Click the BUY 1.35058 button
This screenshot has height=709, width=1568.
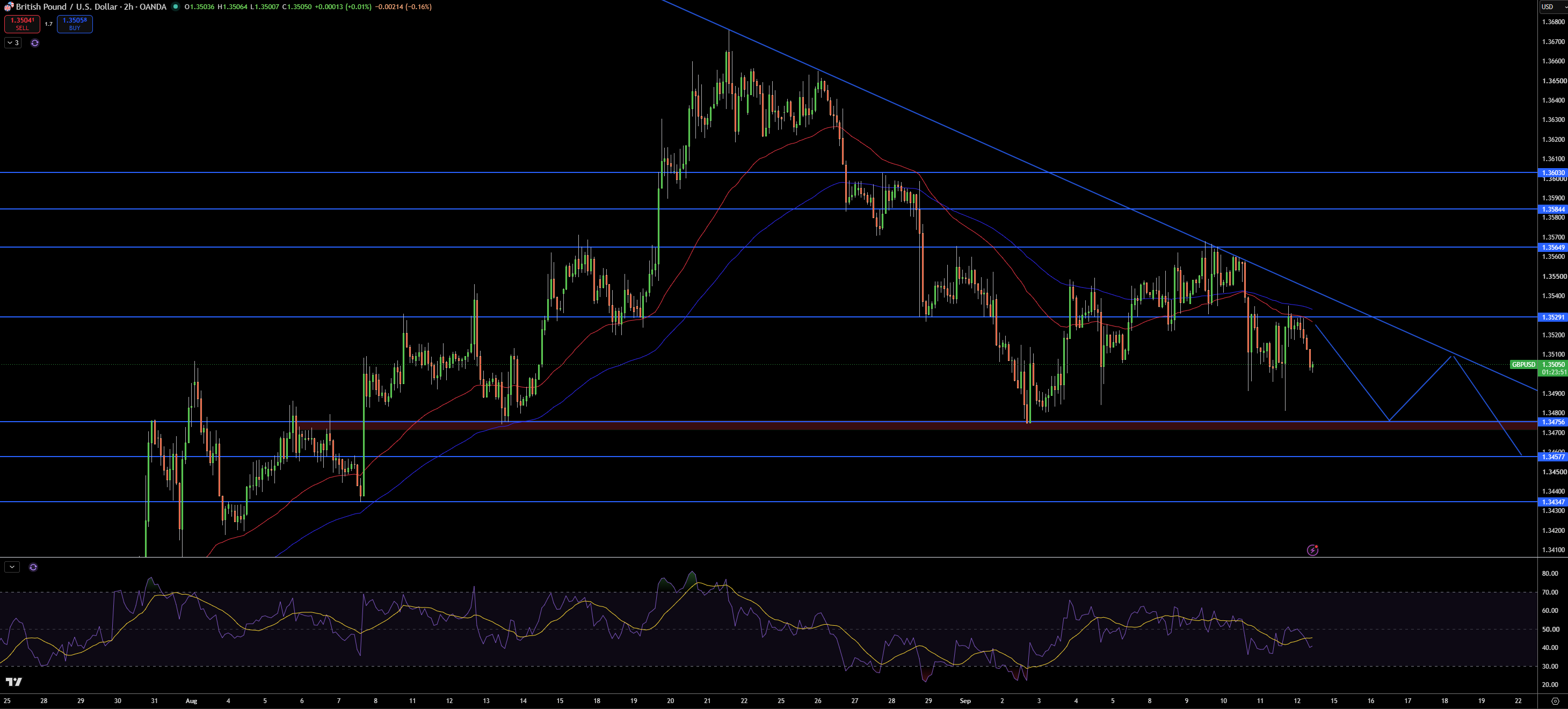pyautogui.click(x=74, y=24)
